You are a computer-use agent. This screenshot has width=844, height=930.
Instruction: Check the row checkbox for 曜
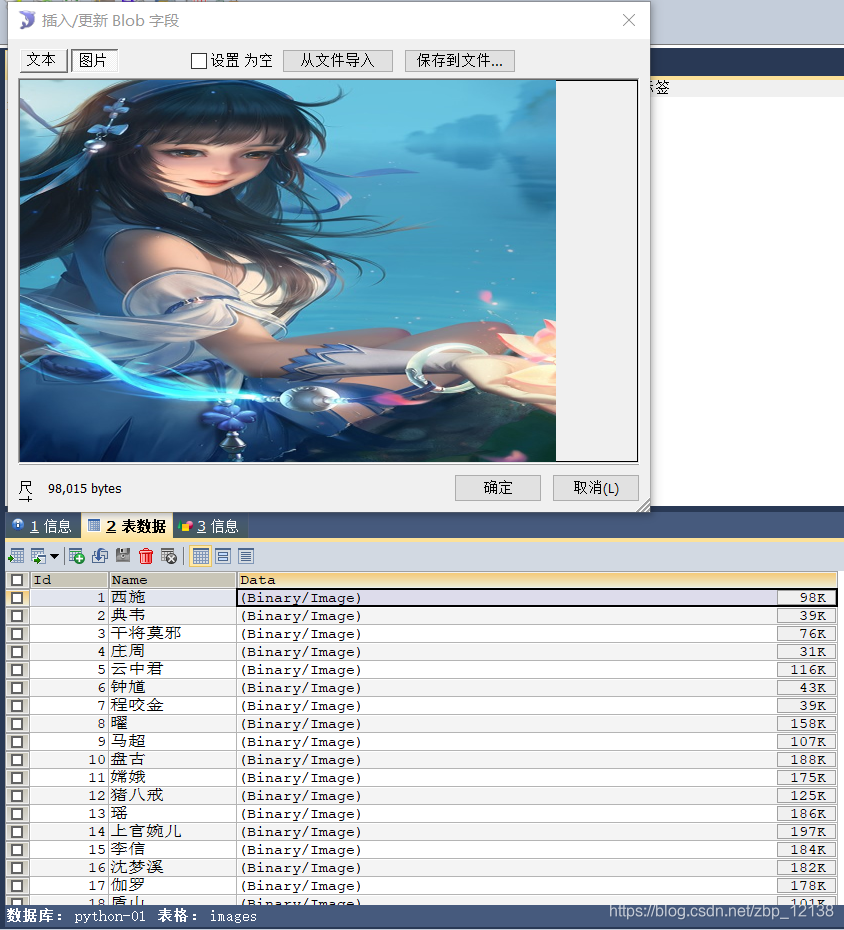tap(17, 724)
